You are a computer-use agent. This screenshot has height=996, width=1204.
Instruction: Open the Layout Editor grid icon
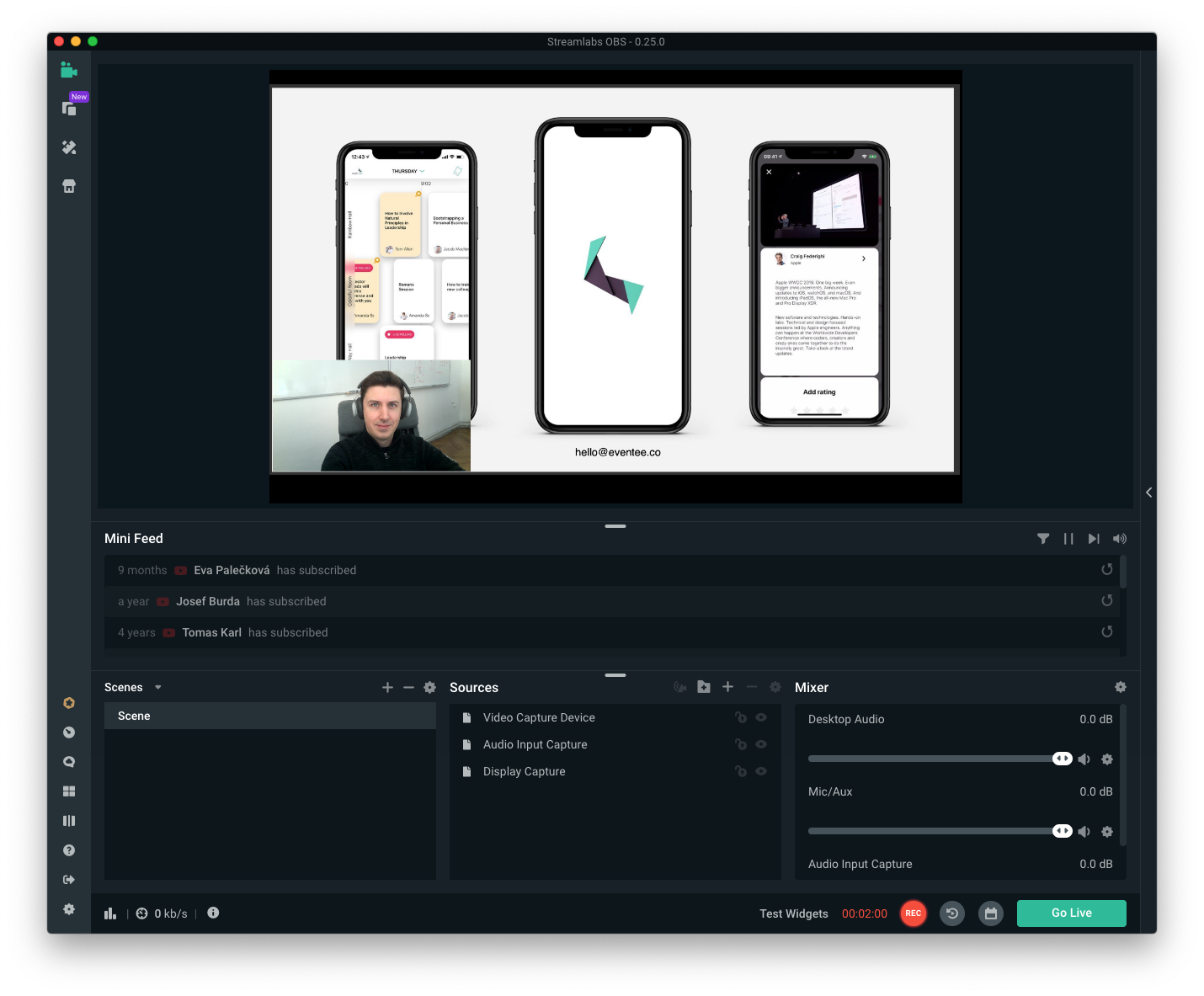[x=69, y=791]
